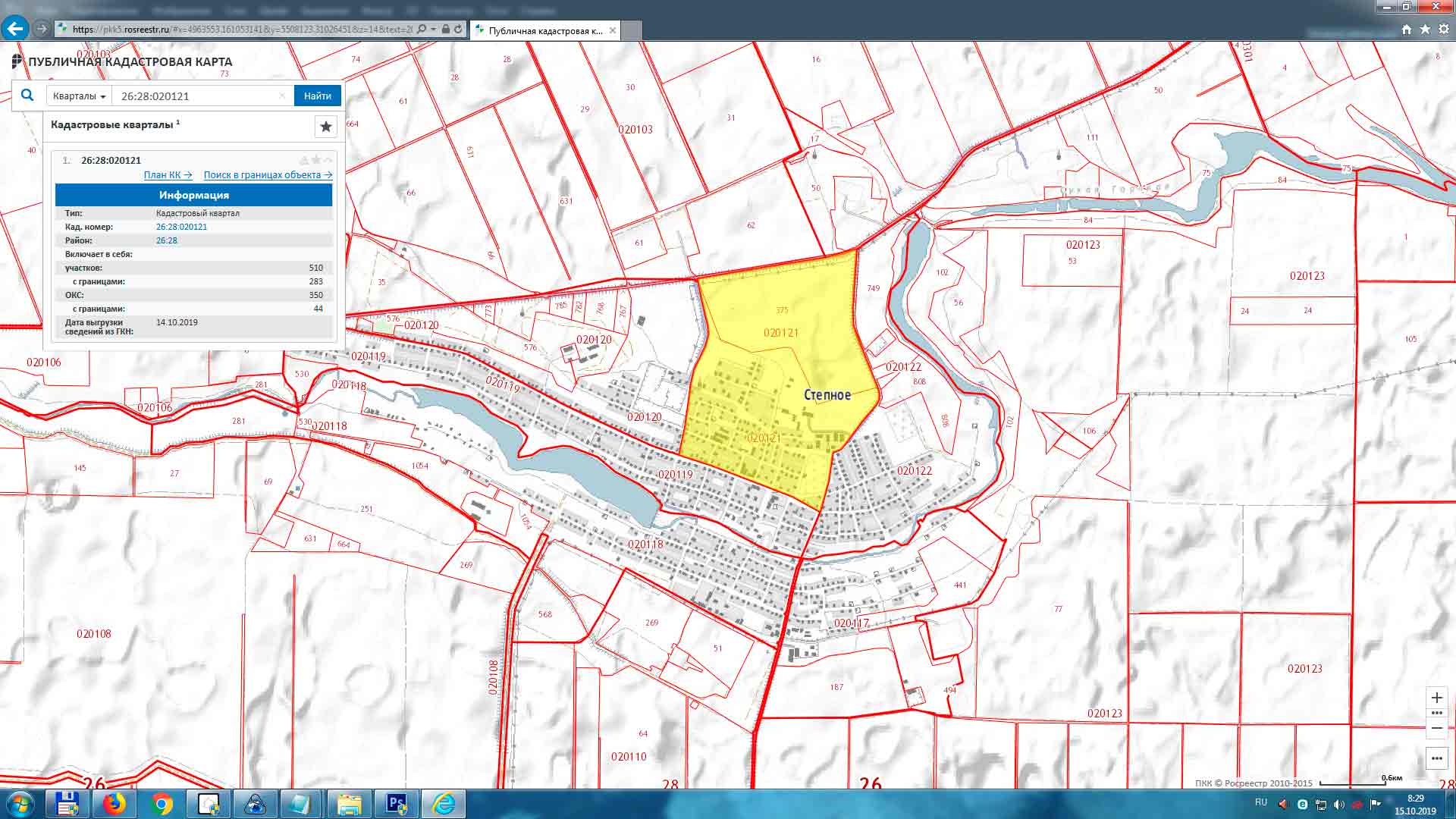Refresh the page via the address bar reload icon
The image size is (1456, 819).
point(458,30)
